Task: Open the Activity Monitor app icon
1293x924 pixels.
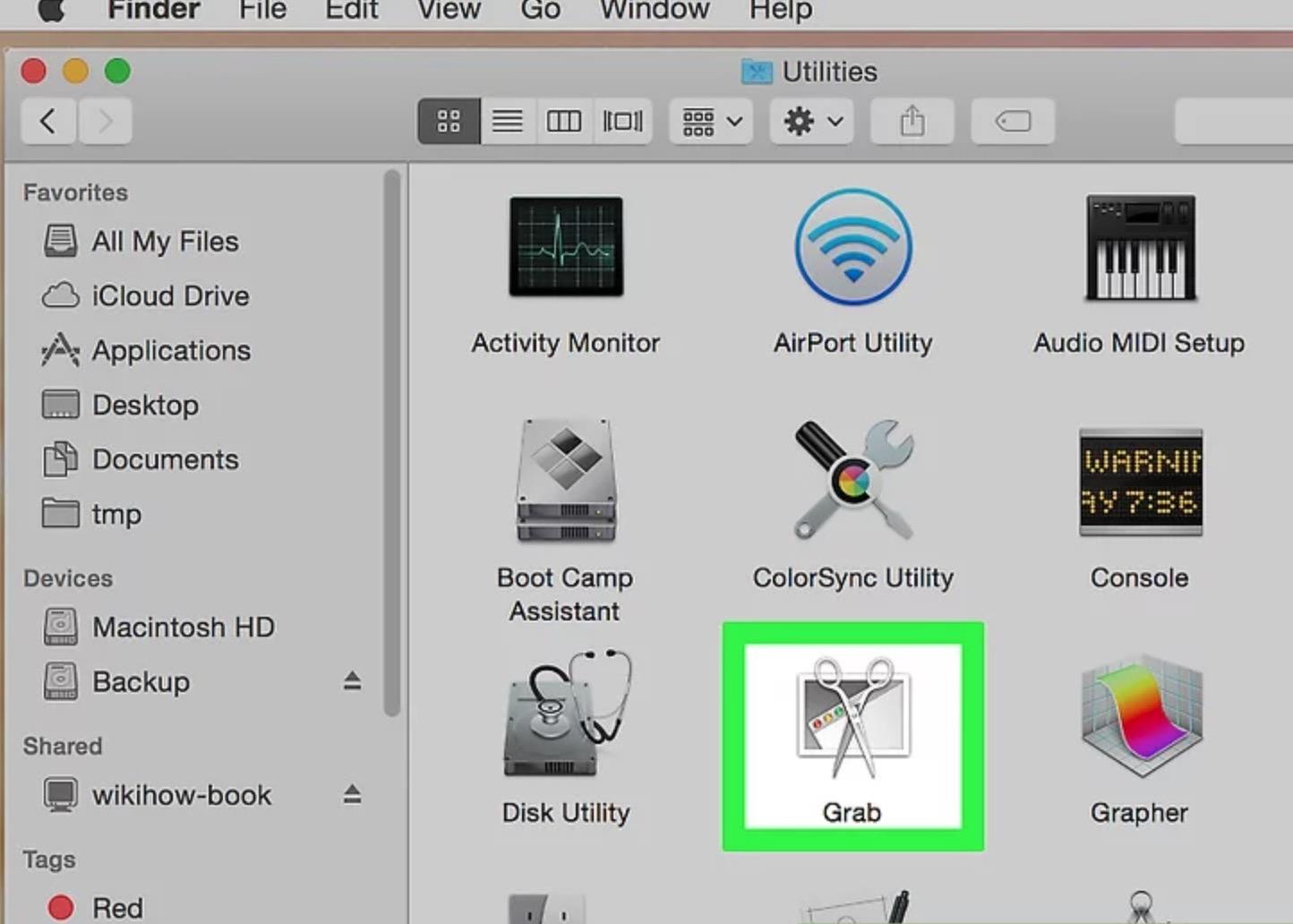Action: coord(566,246)
